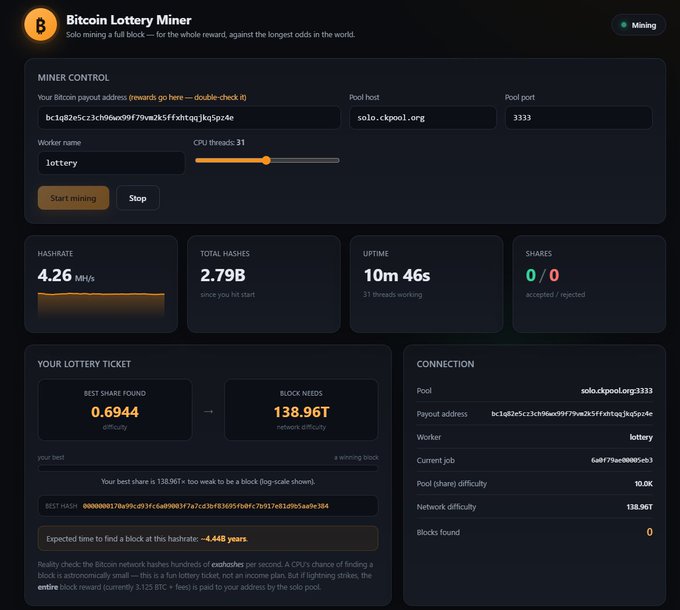Viewport: 680px width, 610px height.
Task: Click the '31 threads working' text
Action: pyautogui.click(x=392, y=294)
